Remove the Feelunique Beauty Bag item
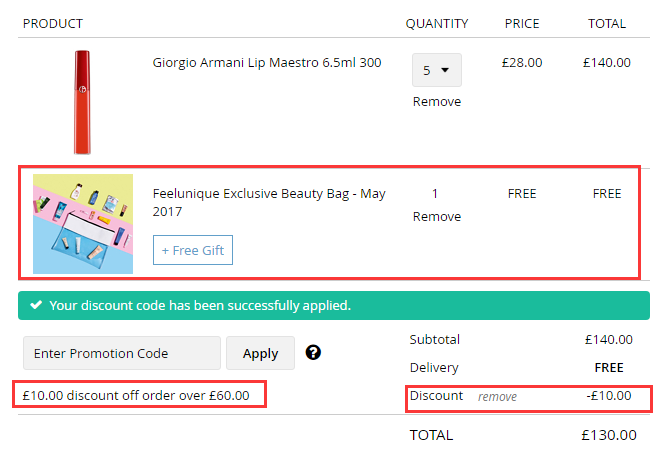The width and height of the screenshot is (666, 467). point(437,217)
